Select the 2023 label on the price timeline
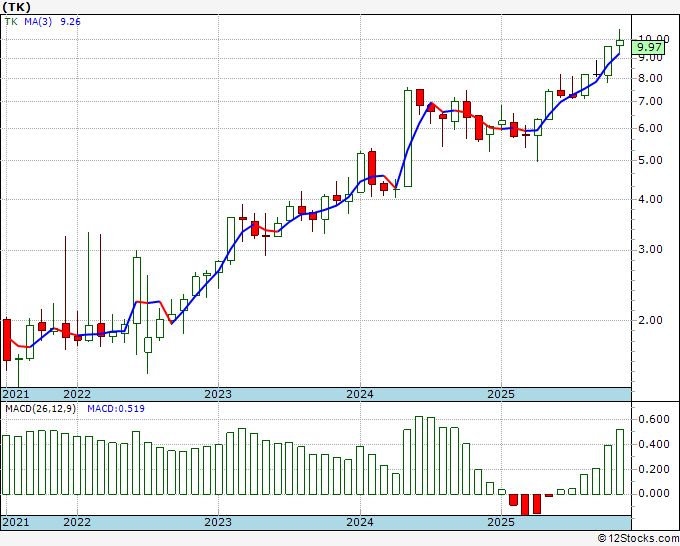The image size is (680, 546). (x=218, y=394)
